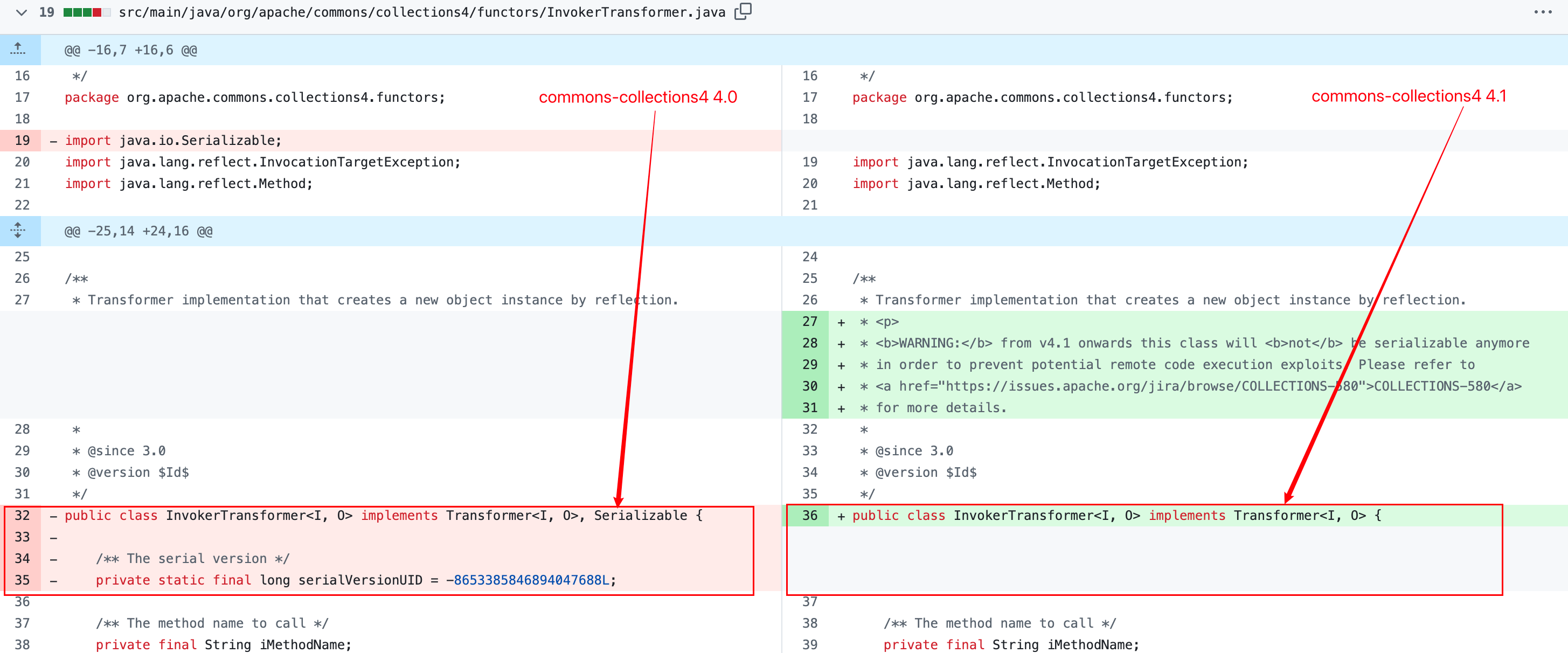Click the commons-collections4 4.0 annotation label

click(x=637, y=98)
